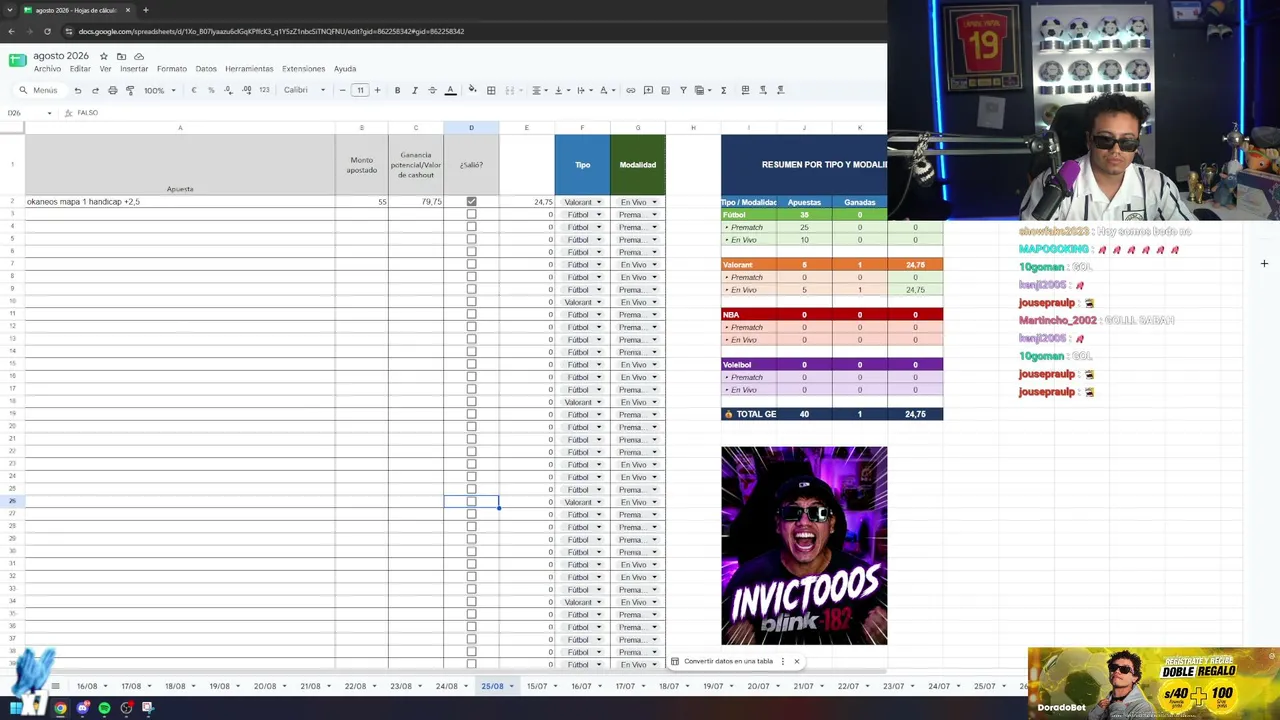Image resolution: width=1280 pixels, height=720 pixels.
Task: Create a filter with funnel icon
Action: (x=683, y=90)
